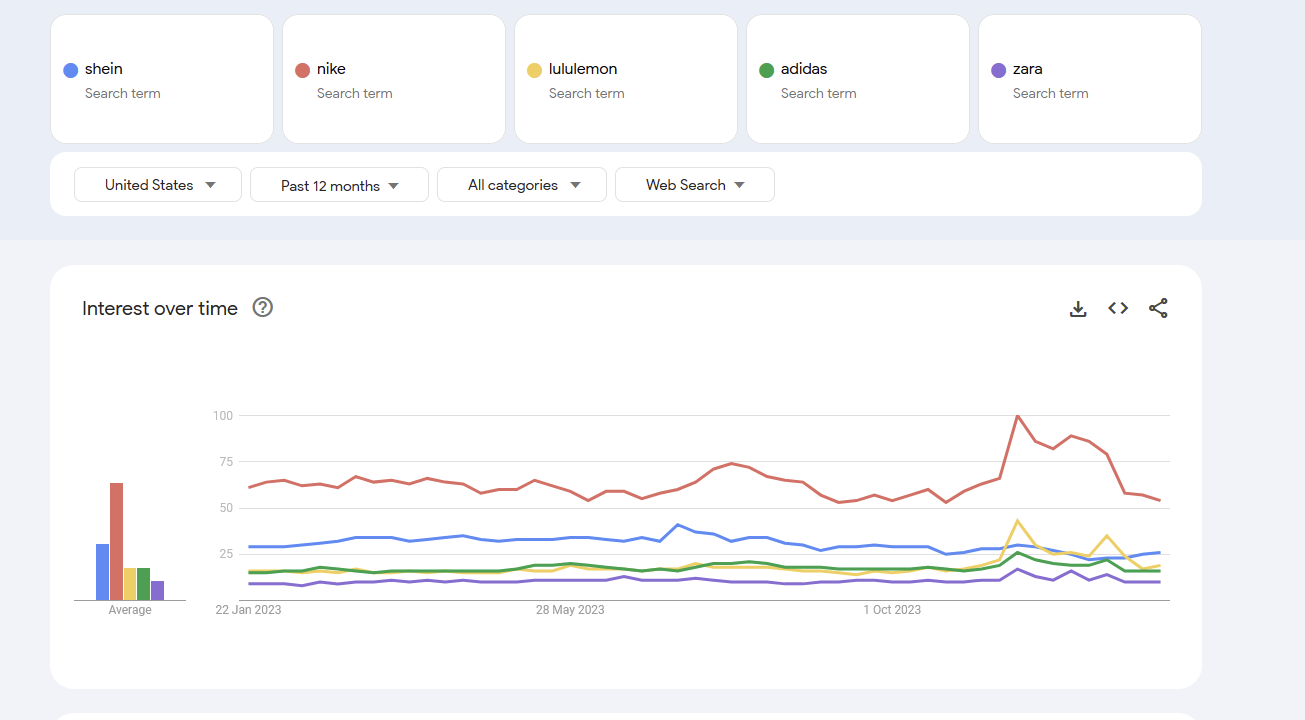The width and height of the screenshot is (1305, 720).
Task: Select the lululemon search term card
Action: 626,79
